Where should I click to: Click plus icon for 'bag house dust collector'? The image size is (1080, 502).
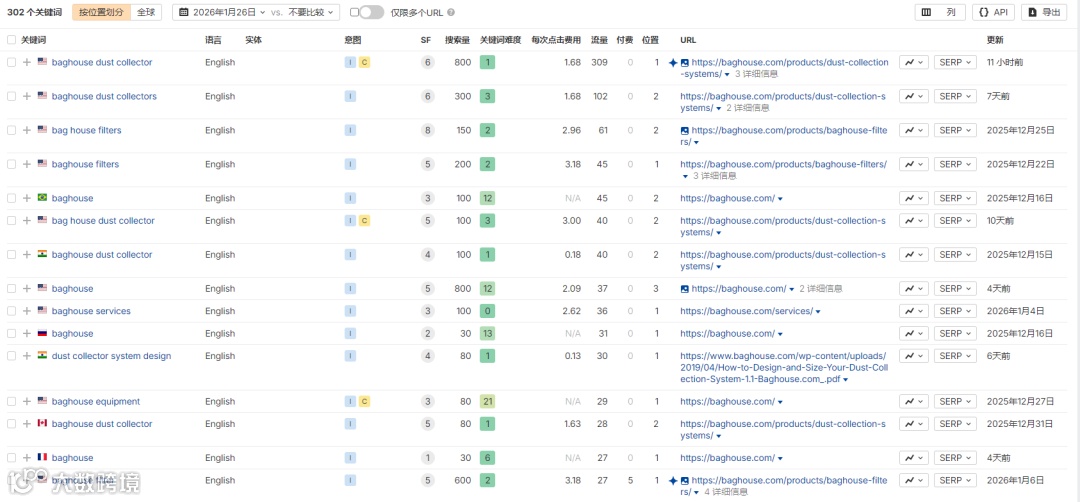pos(27,221)
